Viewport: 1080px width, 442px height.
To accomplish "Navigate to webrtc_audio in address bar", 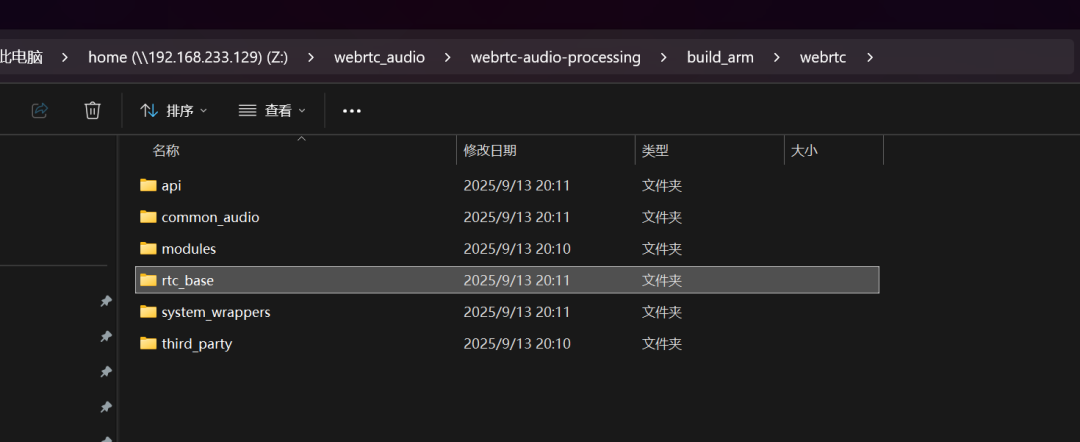I will (x=379, y=57).
